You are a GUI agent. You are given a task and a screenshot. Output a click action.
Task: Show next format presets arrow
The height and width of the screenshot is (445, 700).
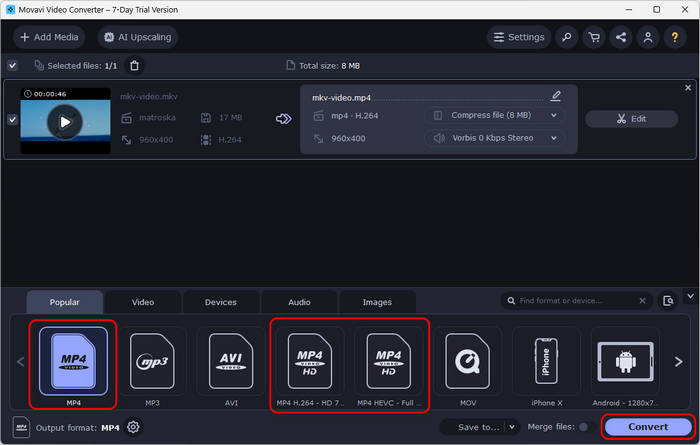679,362
